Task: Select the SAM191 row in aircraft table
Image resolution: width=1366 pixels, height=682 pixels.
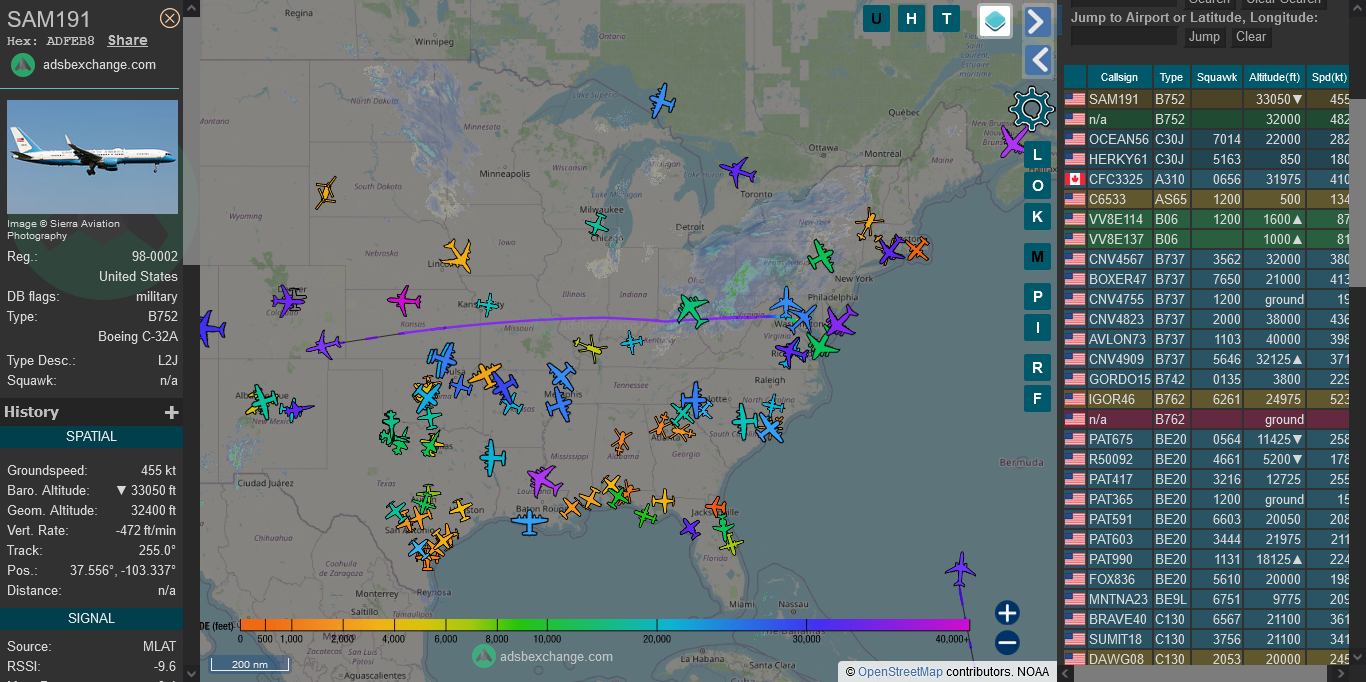Action: pos(1207,99)
